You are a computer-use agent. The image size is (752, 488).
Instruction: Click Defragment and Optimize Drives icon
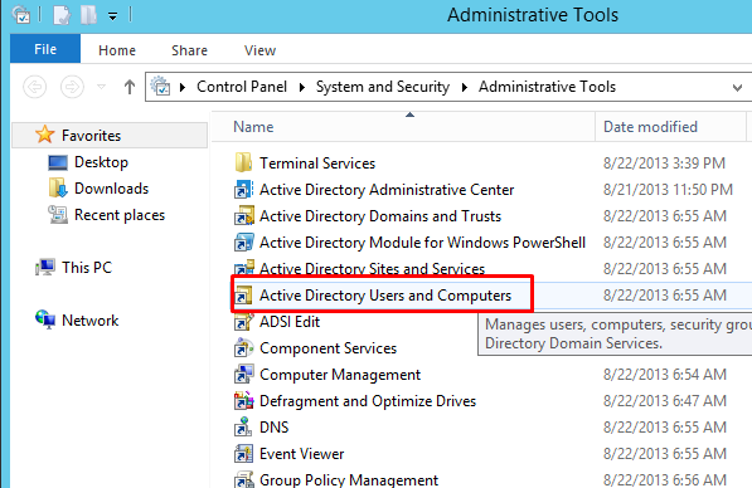click(x=243, y=401)
